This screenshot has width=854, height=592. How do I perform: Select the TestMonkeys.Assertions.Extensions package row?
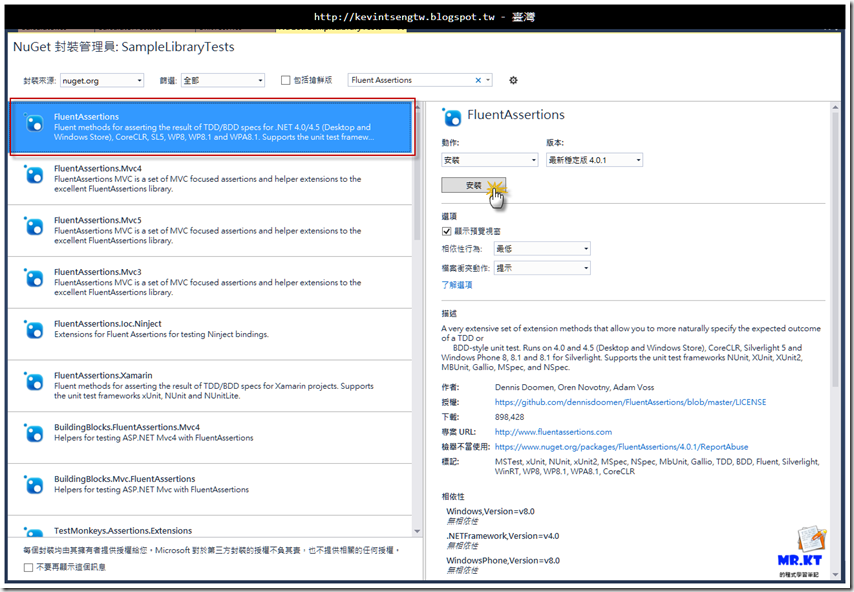210,527
